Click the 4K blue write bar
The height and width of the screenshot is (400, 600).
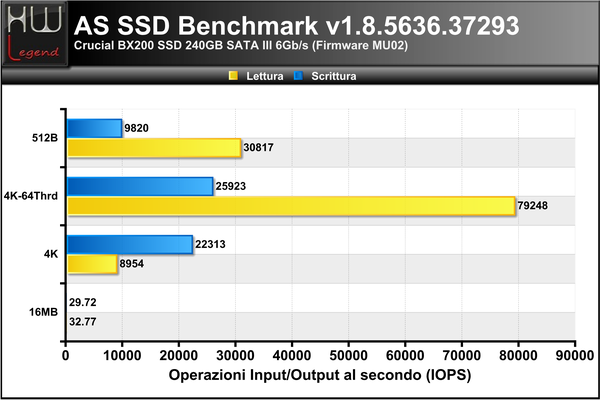(x=130, y=245)
